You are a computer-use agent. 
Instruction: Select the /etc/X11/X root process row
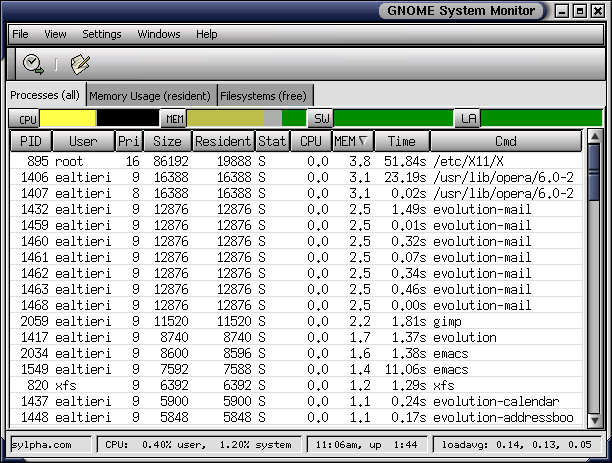coord(300,161)
